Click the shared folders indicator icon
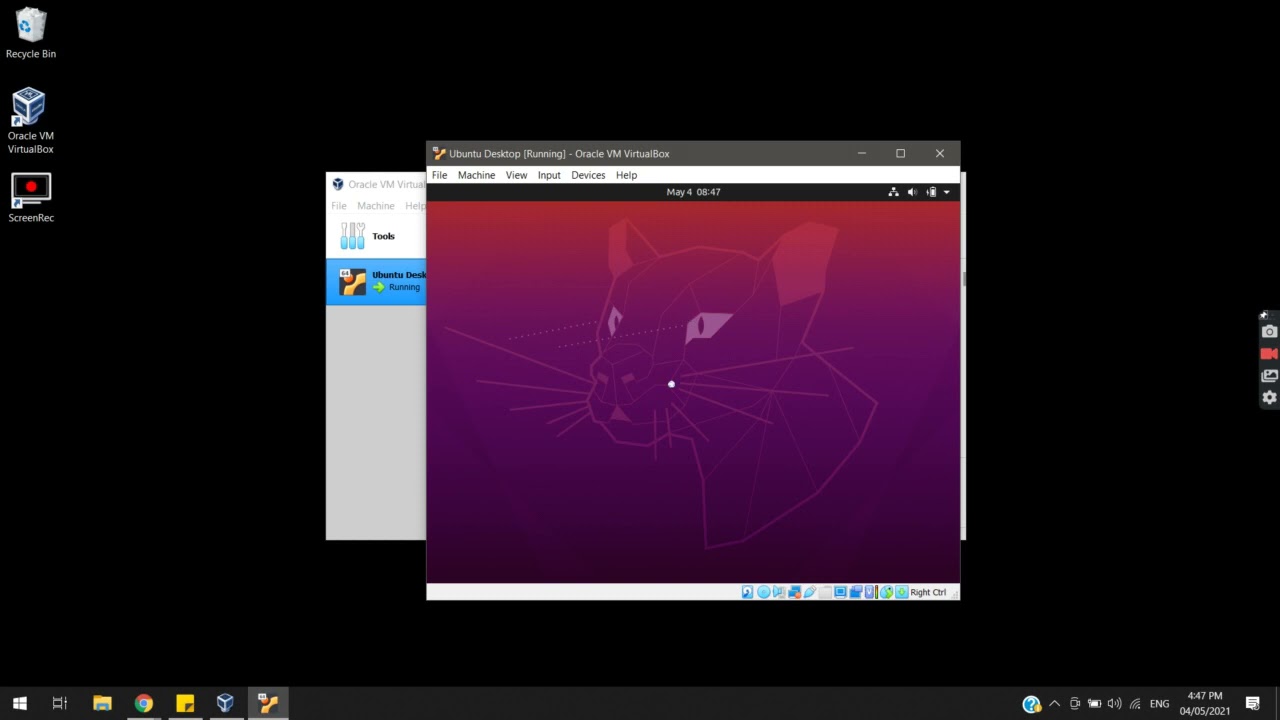This screenshot has width=1280, height=720. pos(825,592)
